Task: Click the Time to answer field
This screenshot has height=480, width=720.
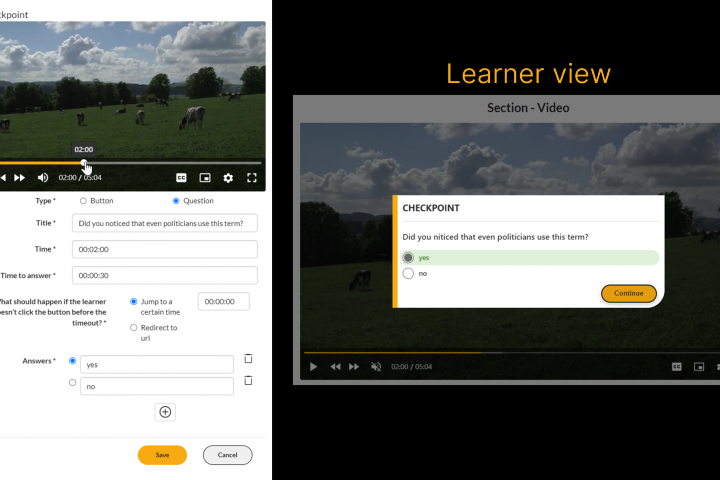Action: [x=164, y=276]
